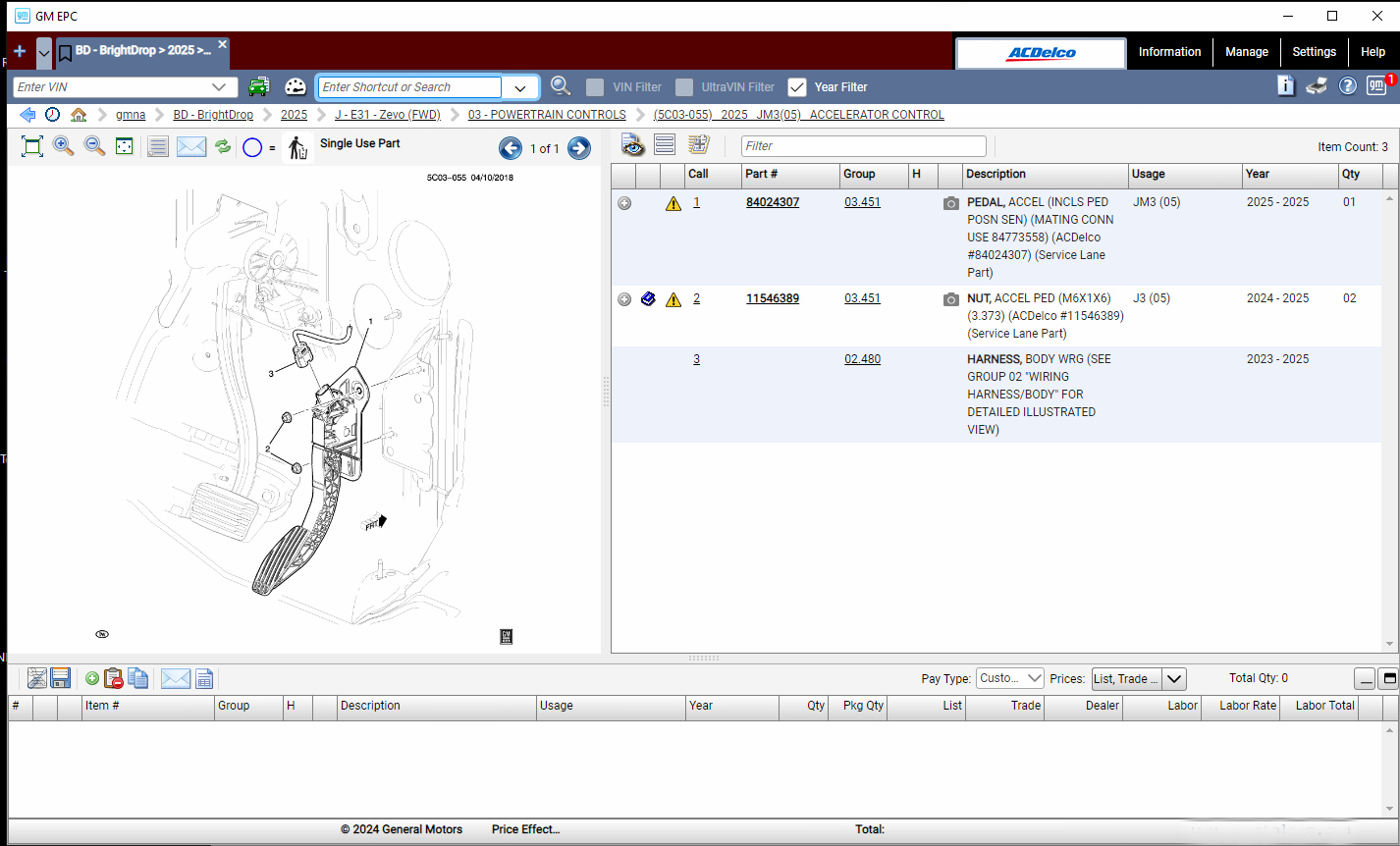The height and width of the screenshot is (846, 1400).
Task: Click the home icon in the breadcrumb bar
Action: click(79, 115)
